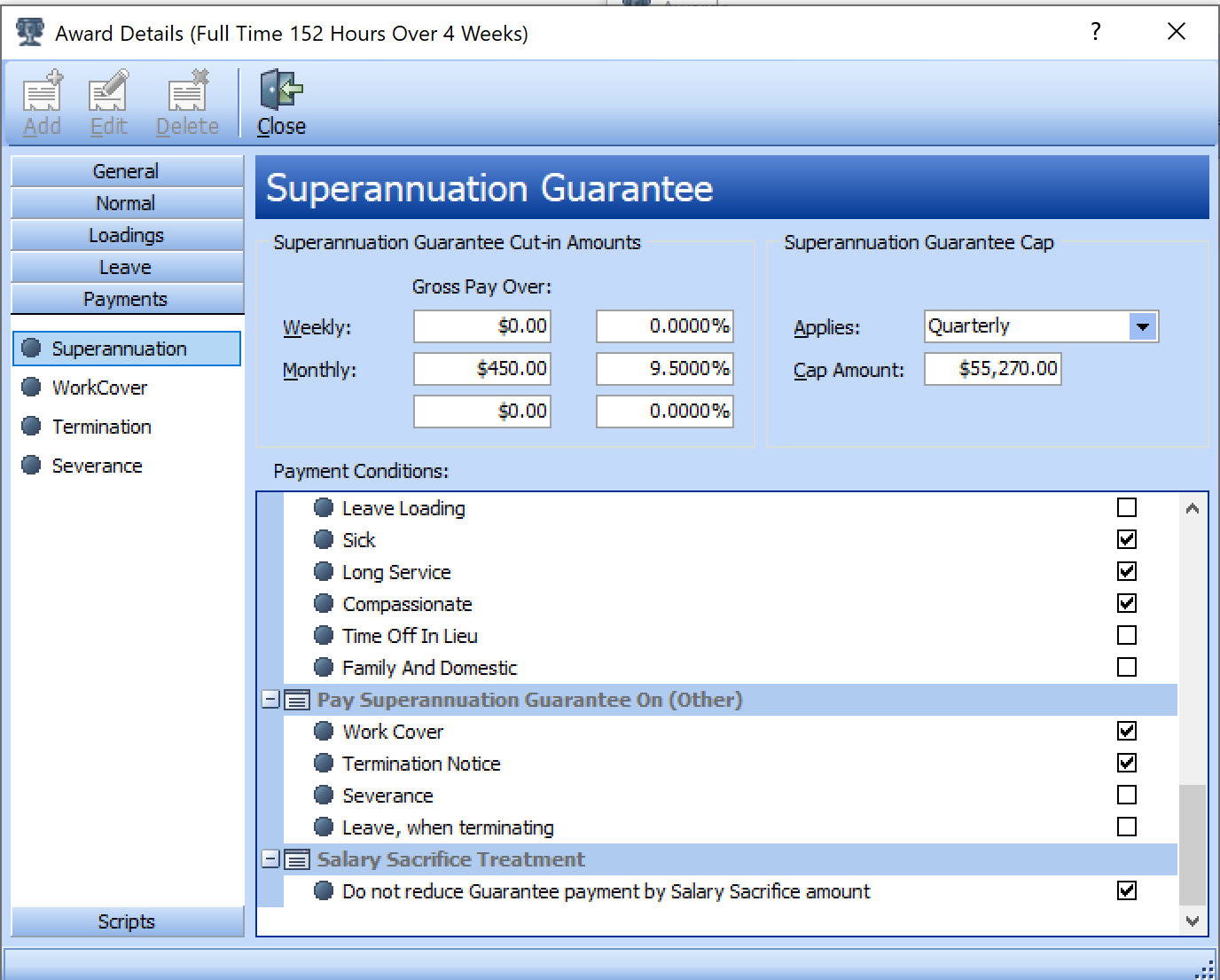This screenshot has width=1220, height=980.
Task: Click the Delete toolbar icon
Action: tap(187, 90)
